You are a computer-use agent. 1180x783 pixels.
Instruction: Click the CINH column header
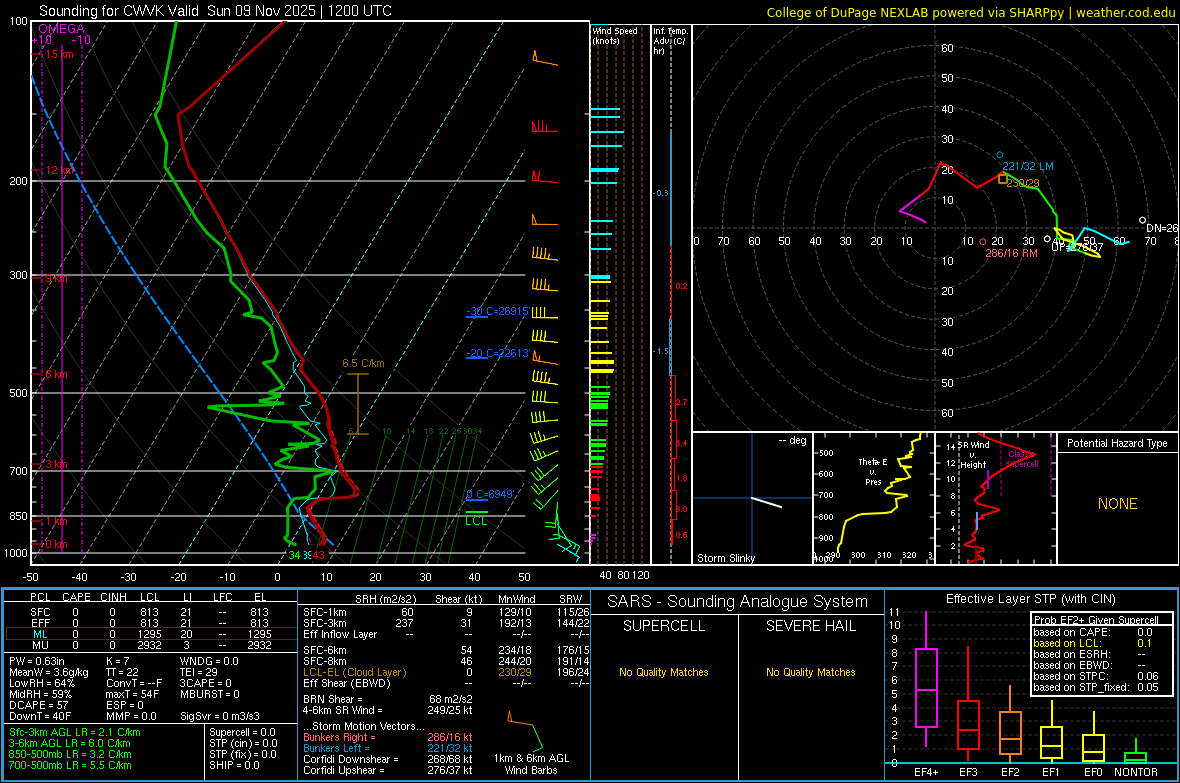click(114, 597)
